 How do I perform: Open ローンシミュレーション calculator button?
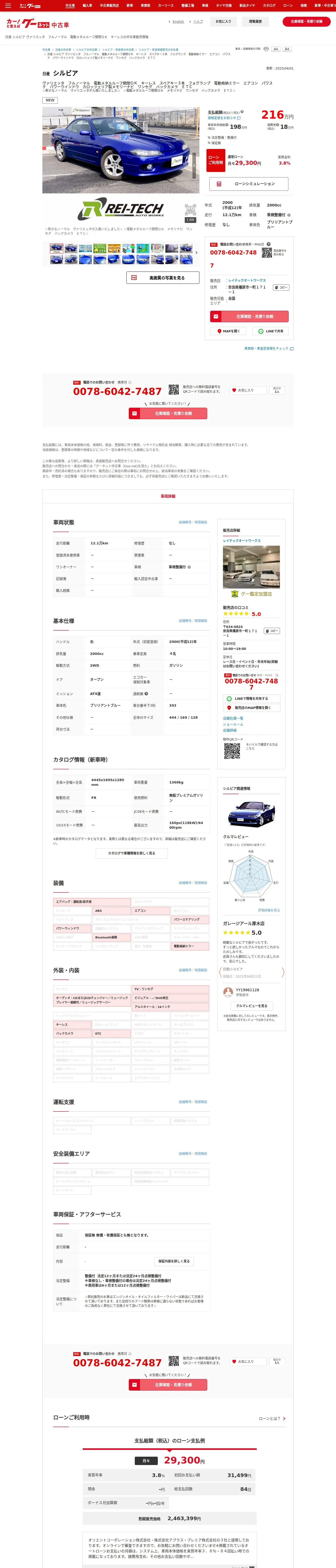[249, 184]
